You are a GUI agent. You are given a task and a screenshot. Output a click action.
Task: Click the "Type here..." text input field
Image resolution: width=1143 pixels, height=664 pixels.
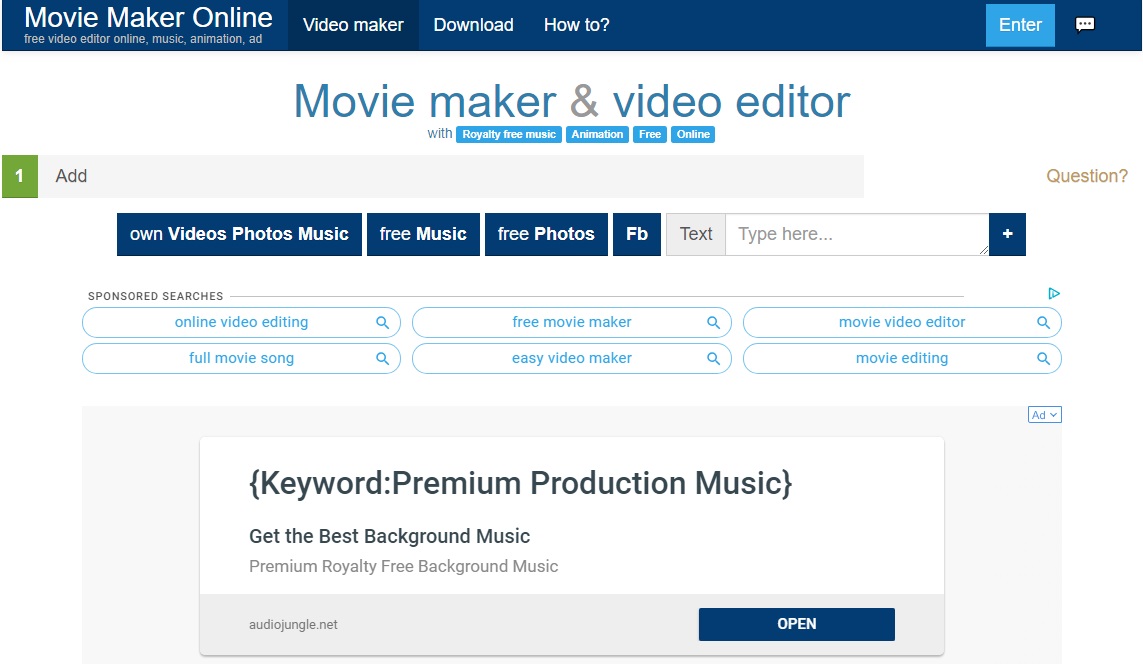click(x=855, y=234)
